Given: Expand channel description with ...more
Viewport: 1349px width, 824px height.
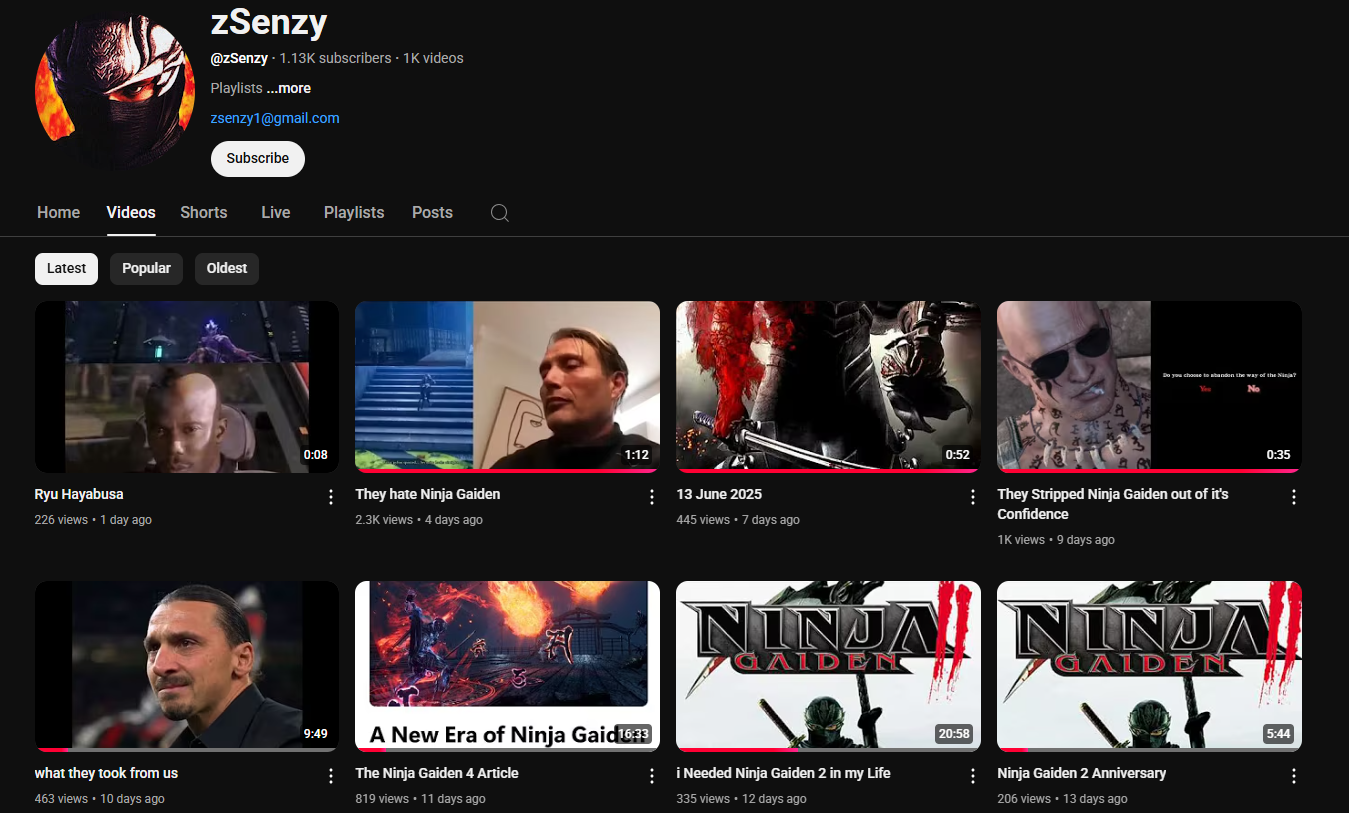Looking at the screenshot, I should [289, 88].
